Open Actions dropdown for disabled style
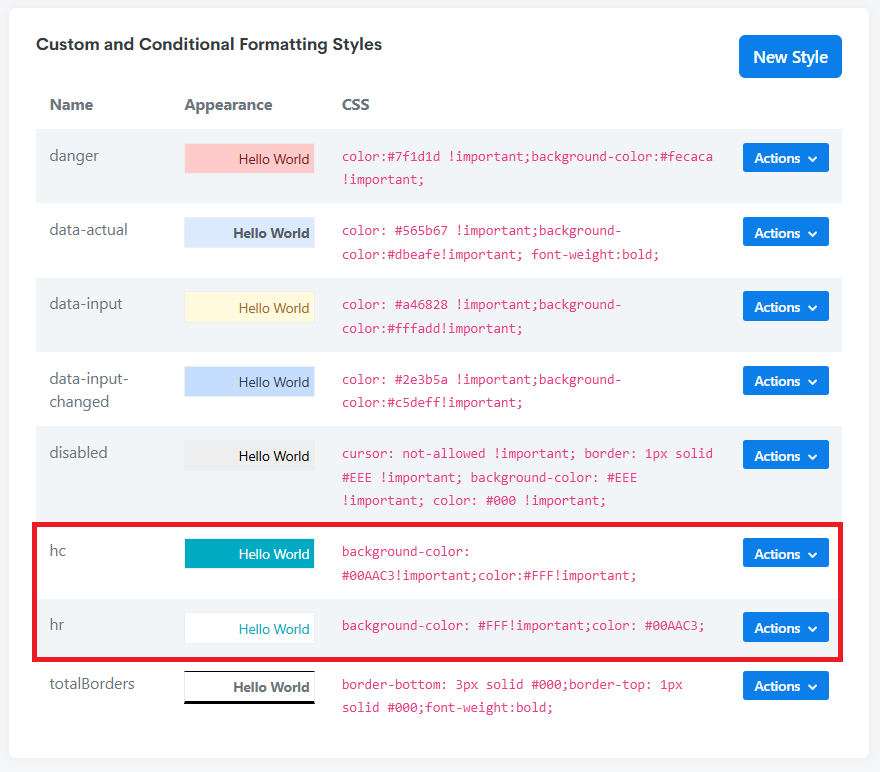Viewport: 880px width, 772px height. (785, 455)
